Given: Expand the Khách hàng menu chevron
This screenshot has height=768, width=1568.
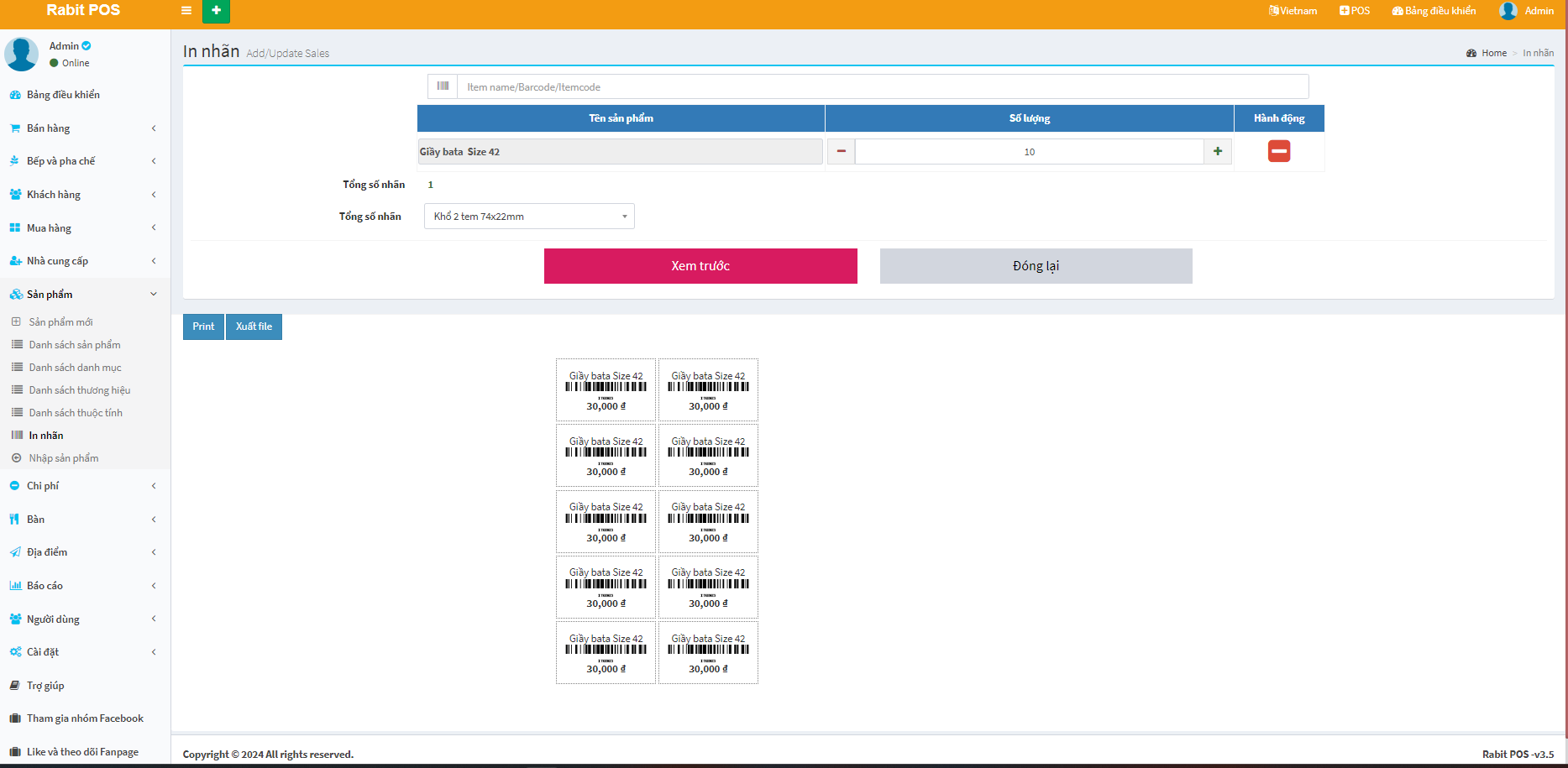Looking at the screenshot, I should (154, 195).
